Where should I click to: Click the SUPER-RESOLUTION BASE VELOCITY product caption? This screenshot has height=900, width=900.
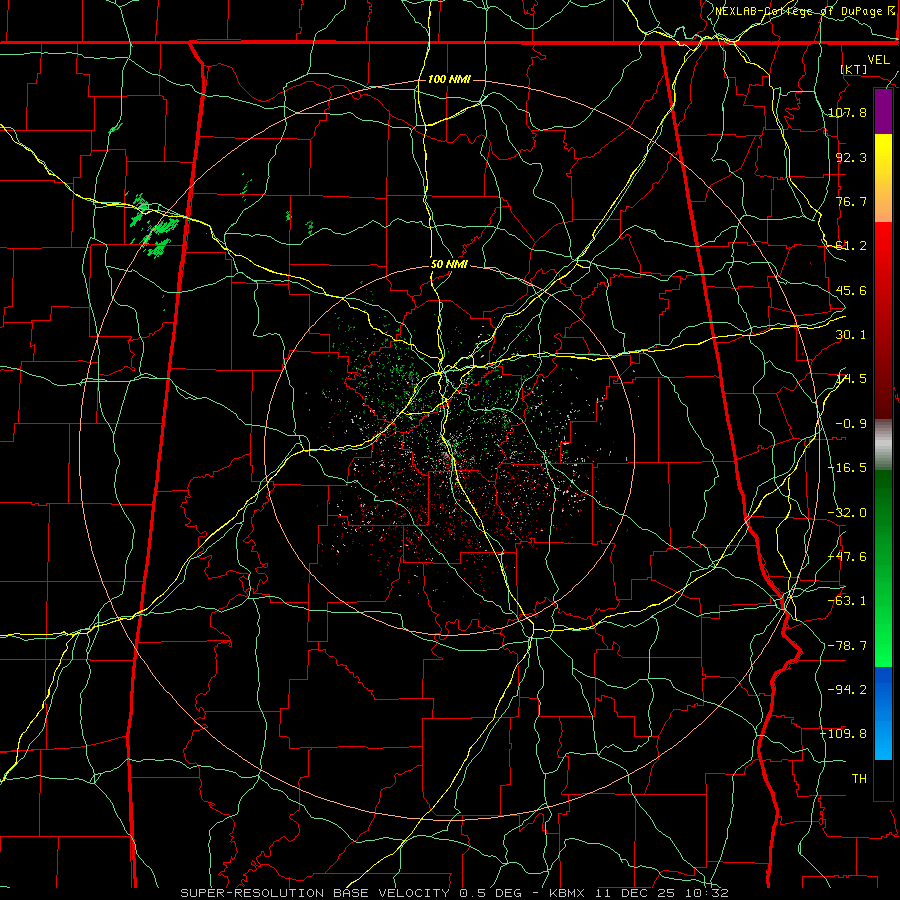pyautogui.click(x=315, y=893)
